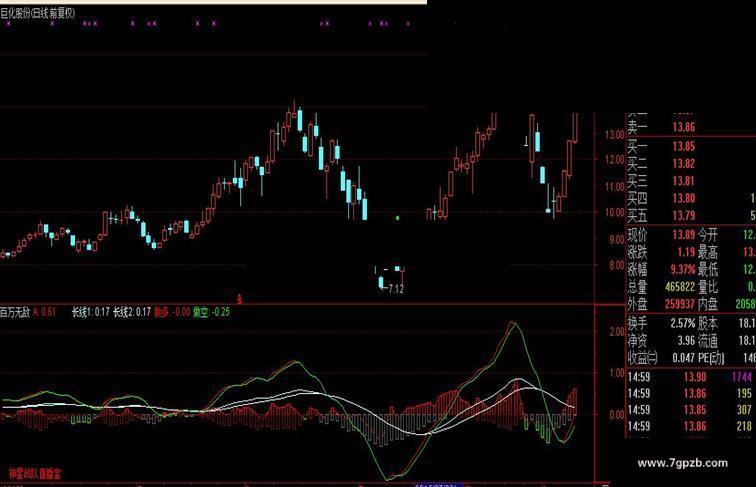This screenshot has width=756, height=487.
Task: Select the 买一 bid row at 13.85
Action: pos(691,146)
